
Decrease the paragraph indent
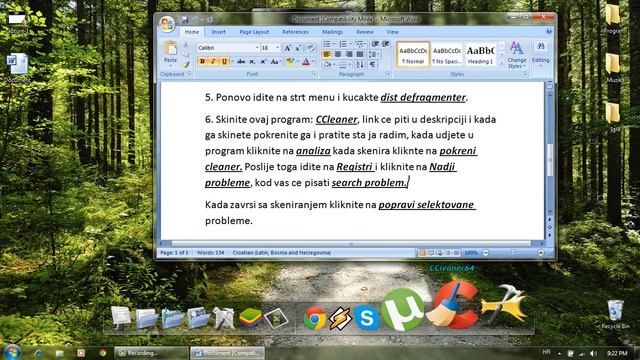coord(375,44)
